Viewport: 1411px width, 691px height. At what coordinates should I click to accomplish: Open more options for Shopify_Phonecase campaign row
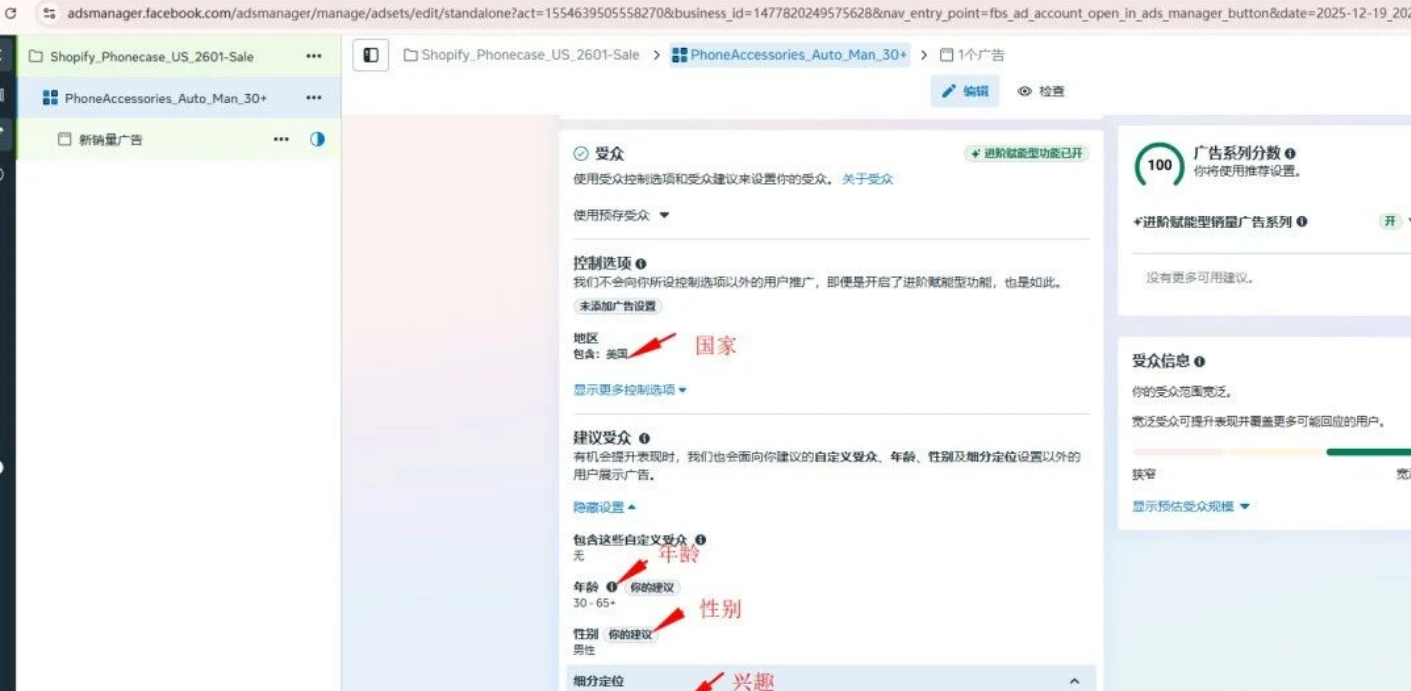point(314,57)
